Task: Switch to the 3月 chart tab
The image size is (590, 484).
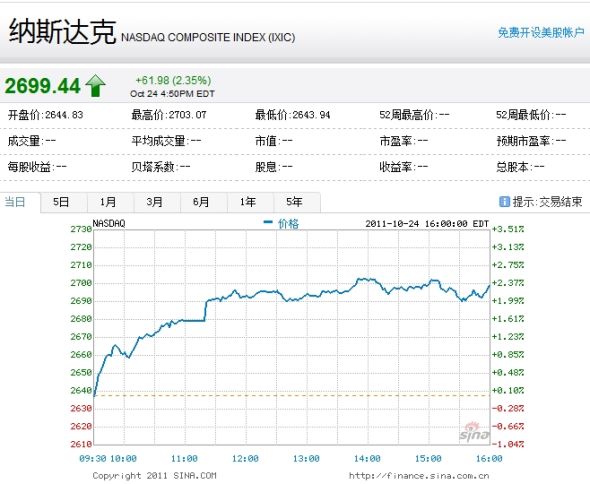Action: [x=154, y=202]
